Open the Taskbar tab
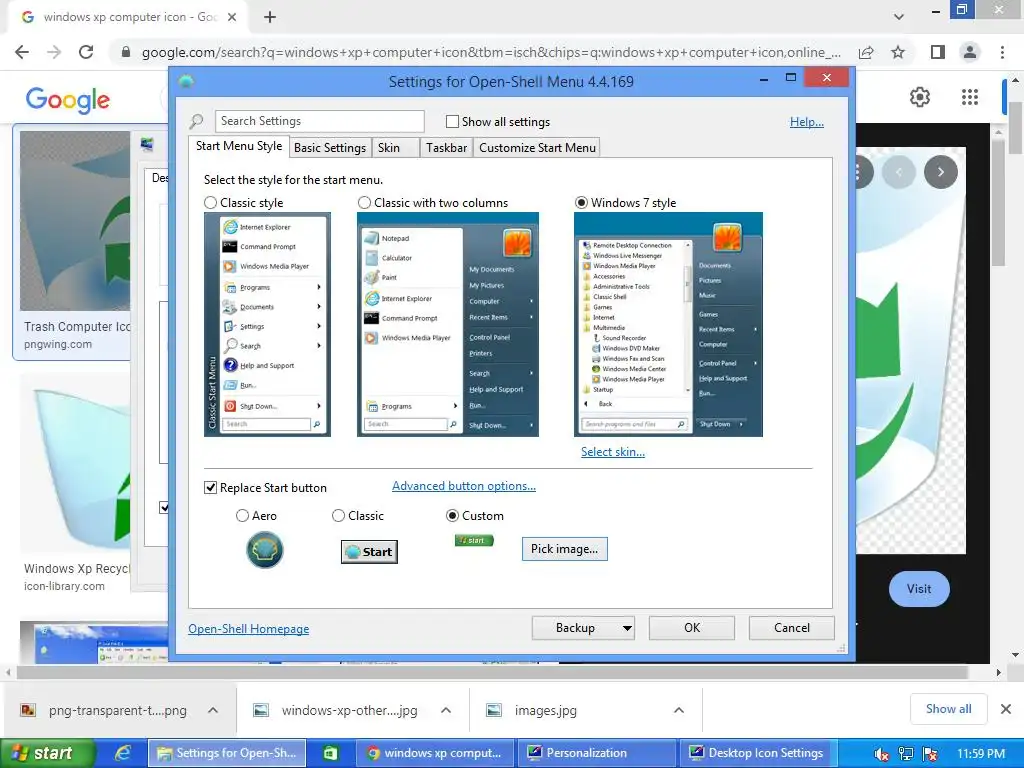This screenshot has width=1024, height=768. [x=447, y=148]
